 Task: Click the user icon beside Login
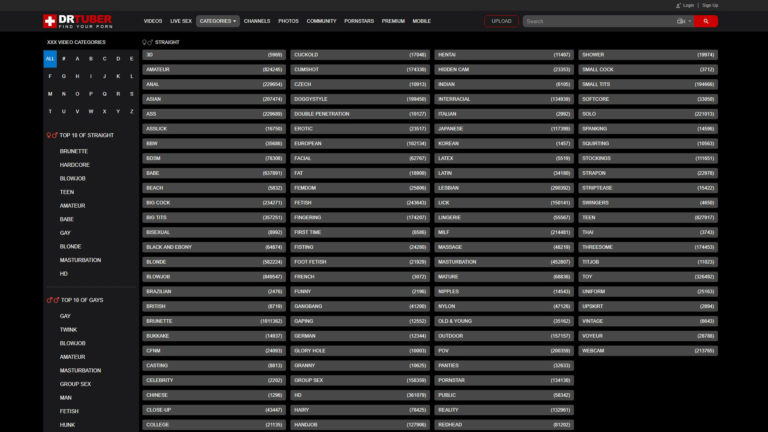click(x=679, y=5)
